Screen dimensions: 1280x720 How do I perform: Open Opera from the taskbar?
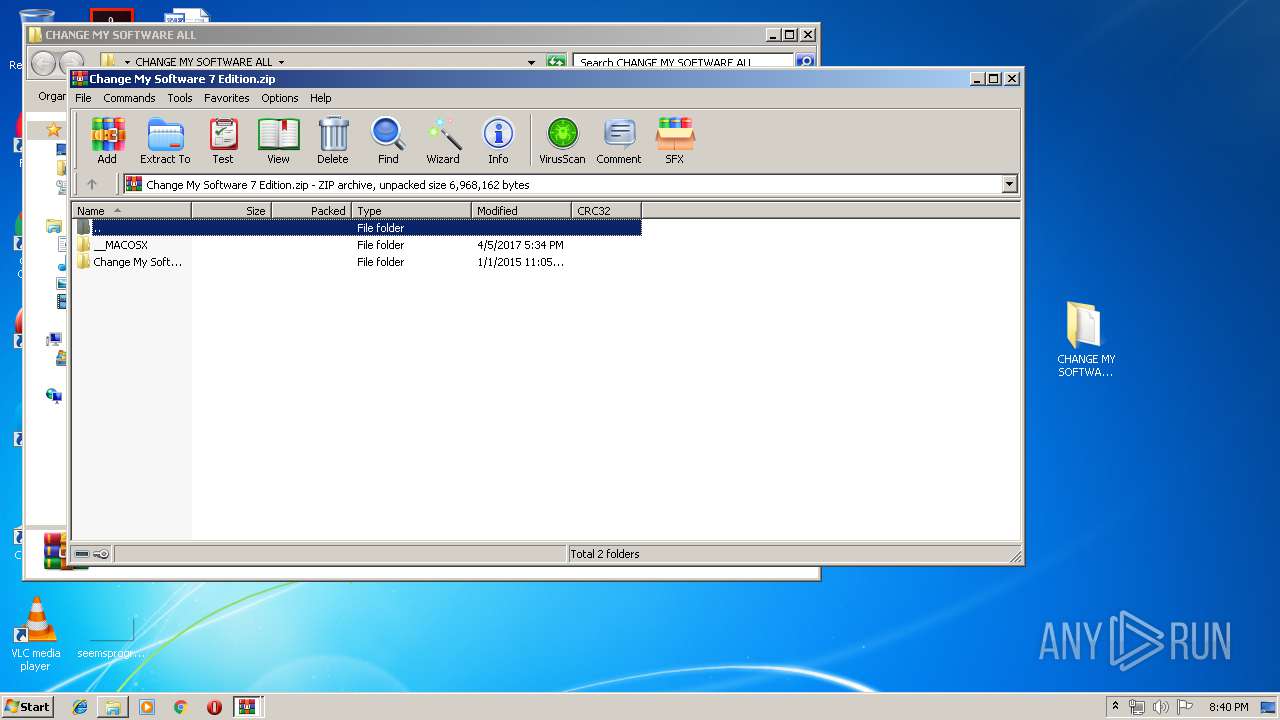(x=214, y=707)
